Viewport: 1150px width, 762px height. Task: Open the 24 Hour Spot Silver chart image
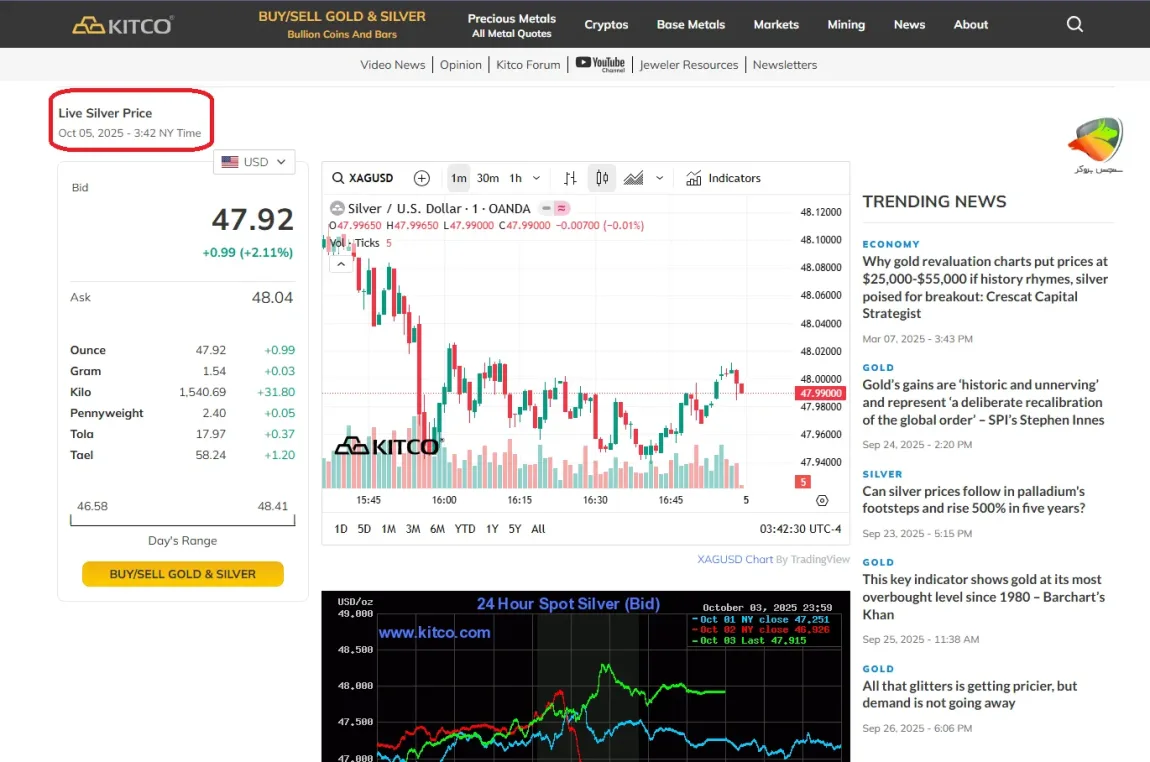pos(585,676)
